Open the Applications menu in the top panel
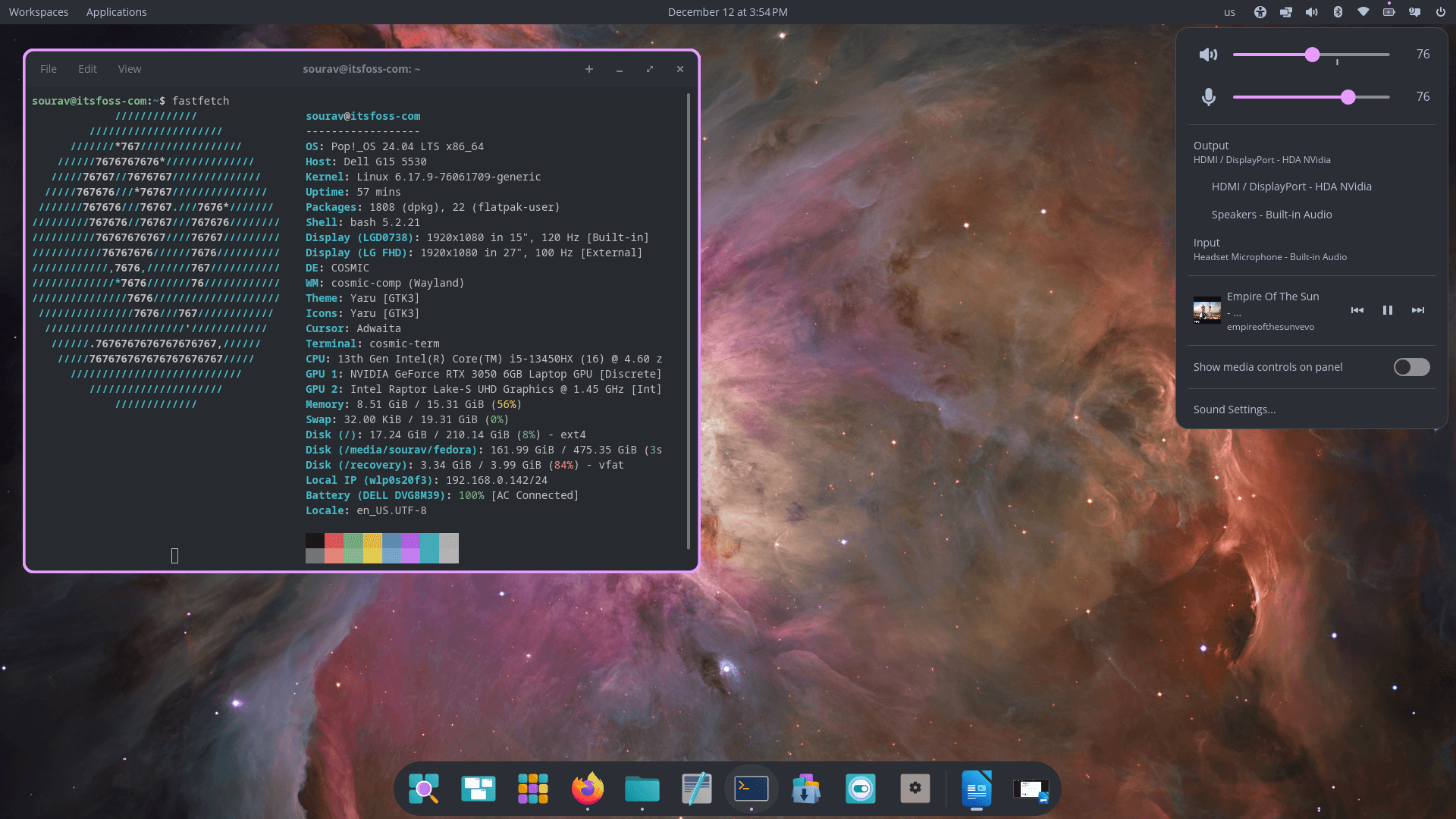1456x819 pixels. (116, 11)
